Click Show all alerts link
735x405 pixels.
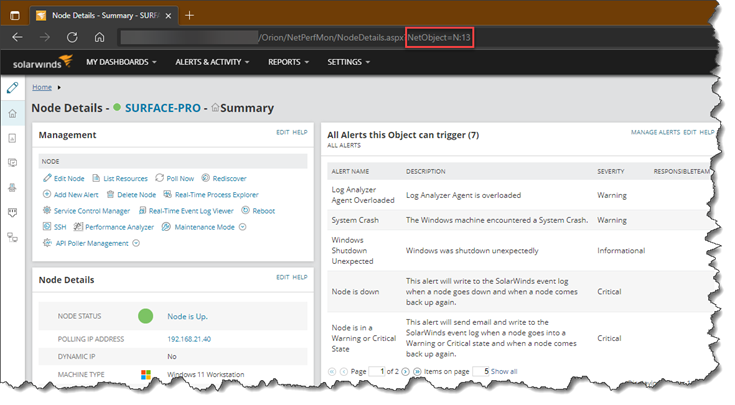[x=504, y=371]
